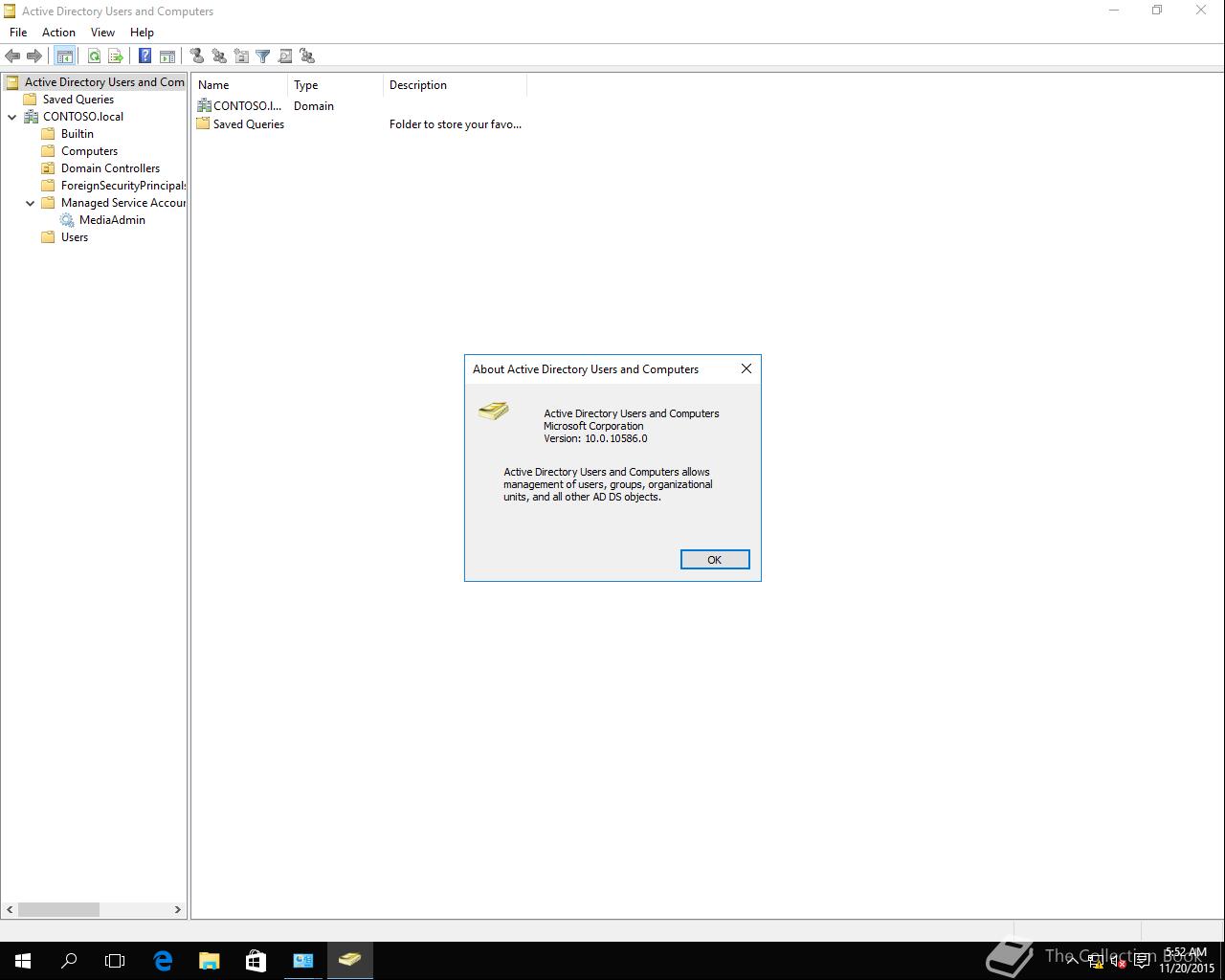Click the left scroll arrow of the tree pane
This screenshot has width=1225, height=980.
click(11, 909)
